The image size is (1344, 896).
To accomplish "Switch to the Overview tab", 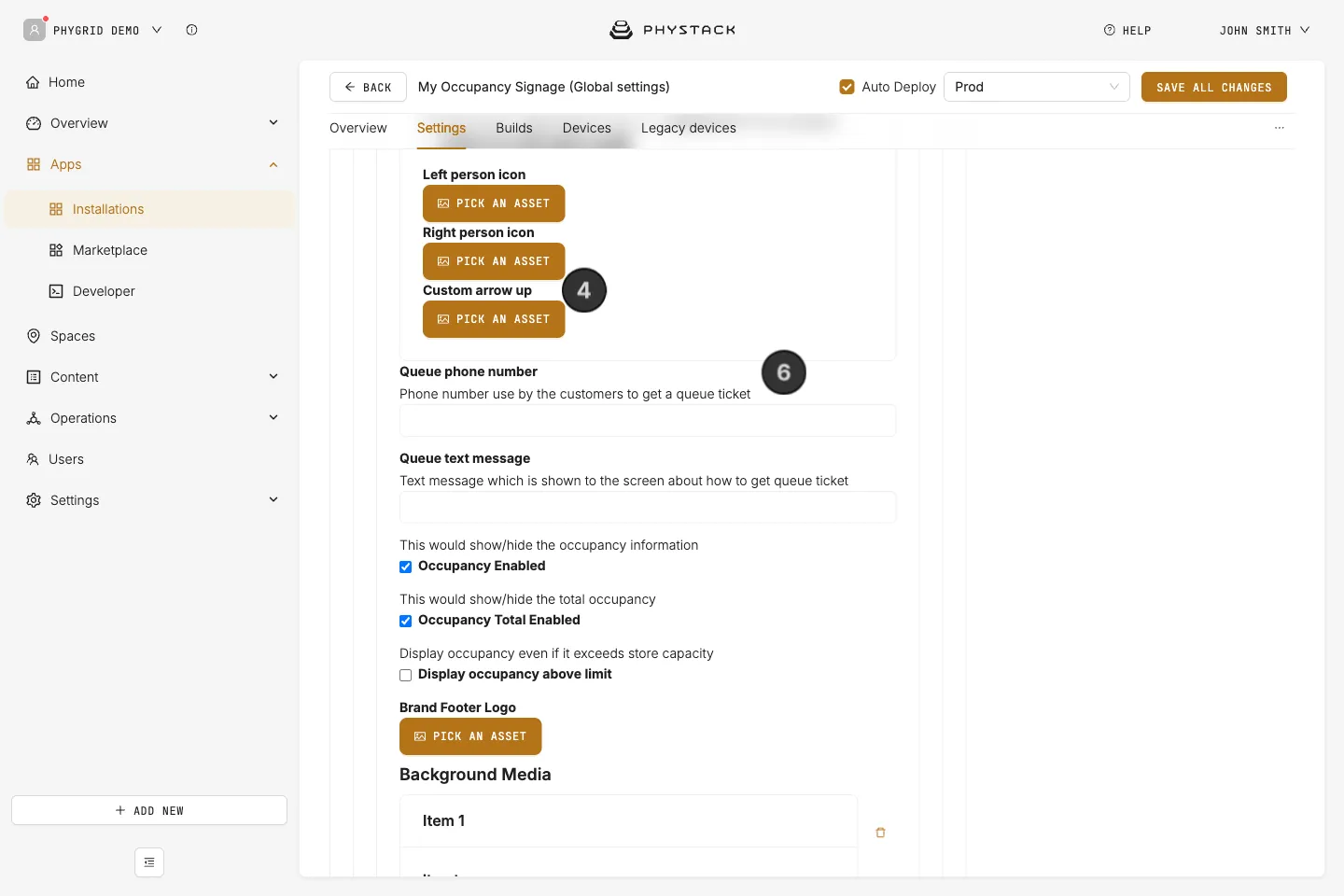I will 358,128.
